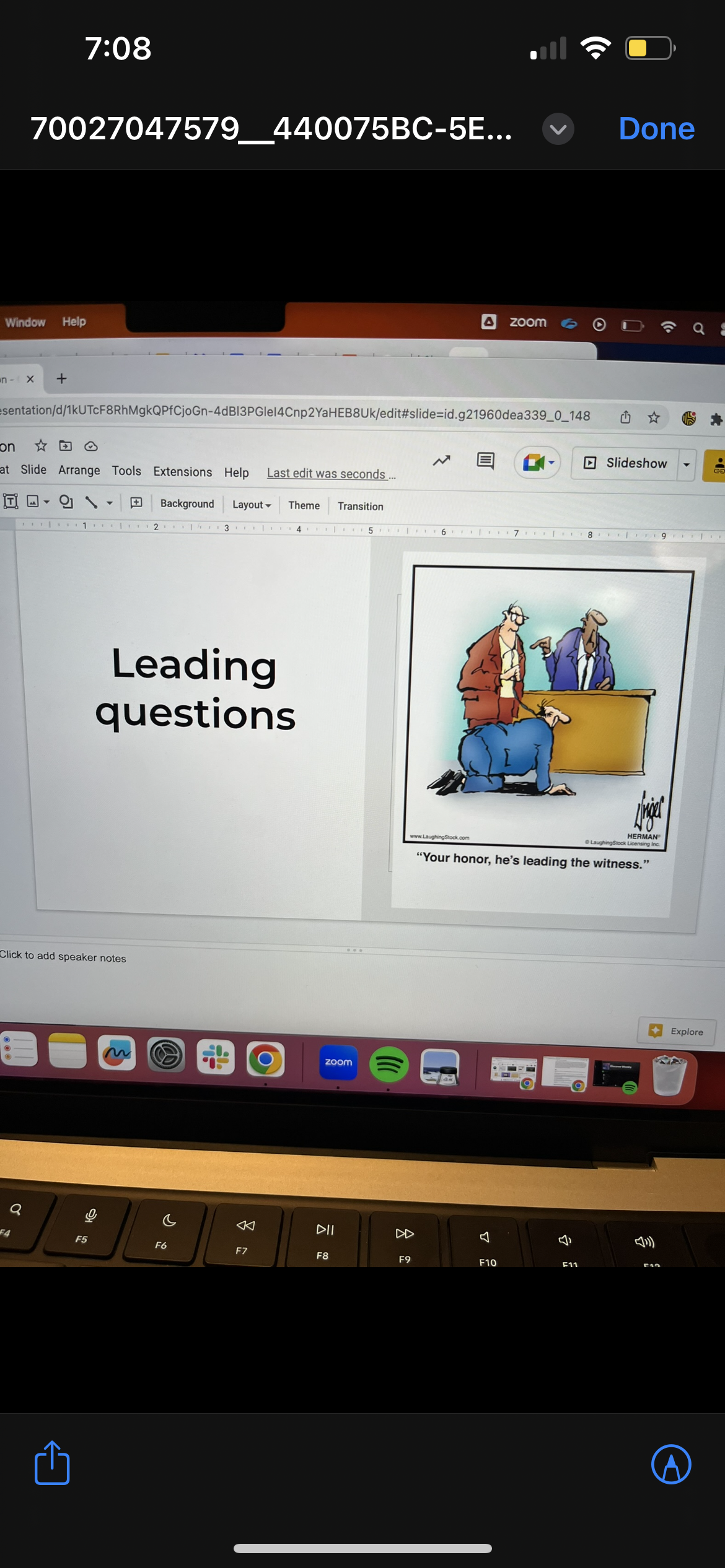Select the Line tool
The width and height of the screenshot is (725, 1568).
pos(91,502)
